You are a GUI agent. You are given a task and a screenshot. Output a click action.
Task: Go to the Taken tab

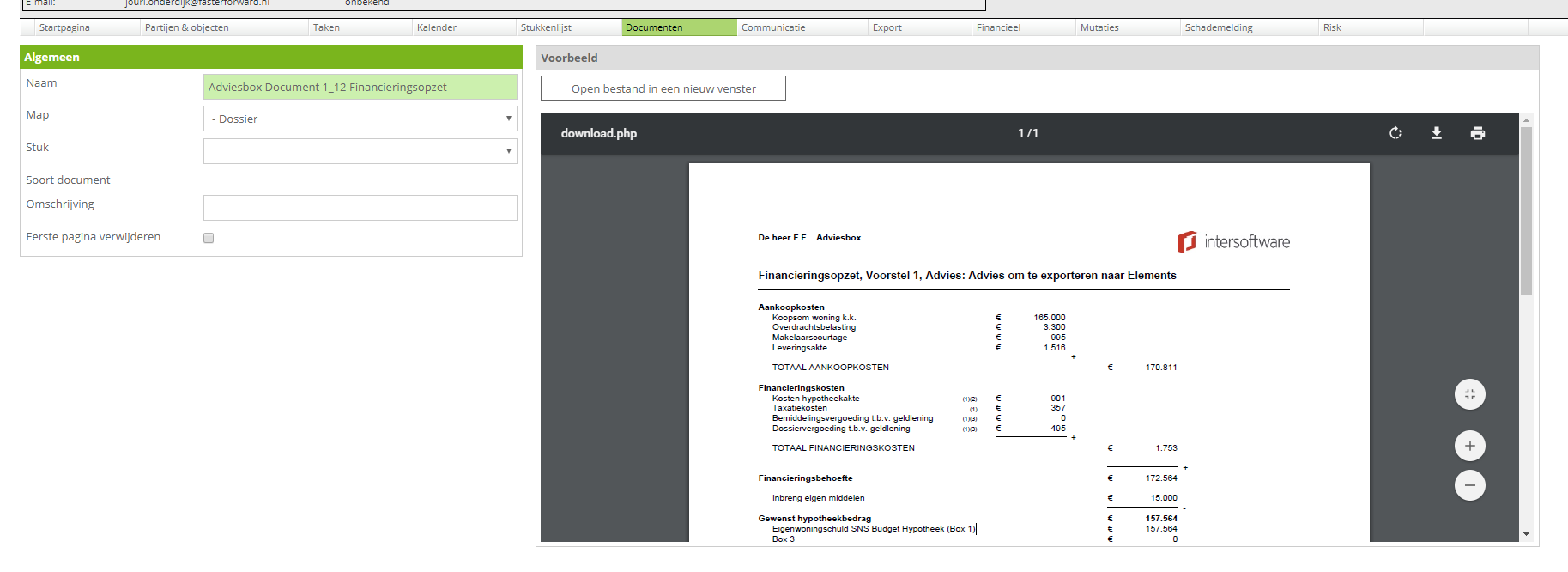[x=360, y=27]
